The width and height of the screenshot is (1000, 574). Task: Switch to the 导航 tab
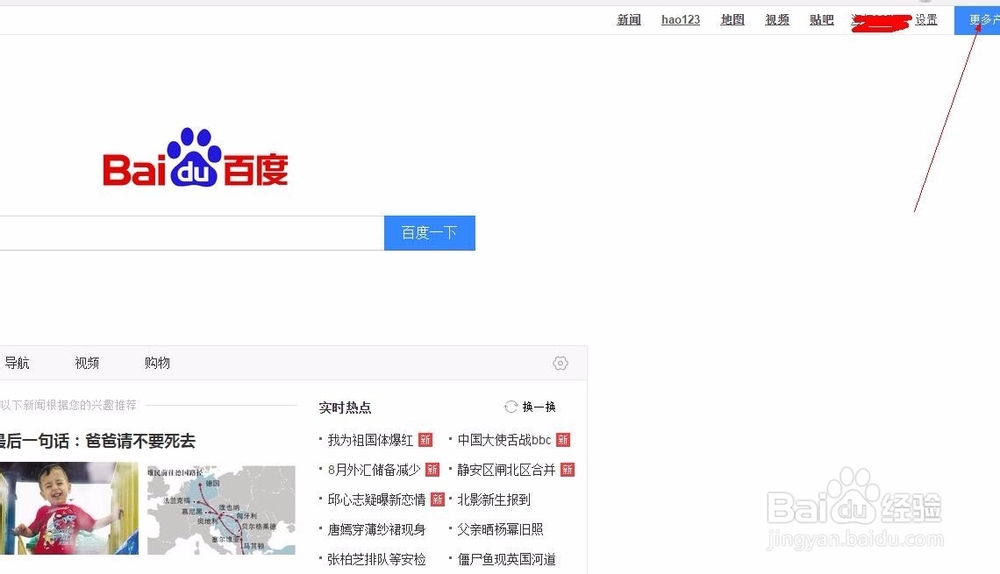(x=17, y=363)
